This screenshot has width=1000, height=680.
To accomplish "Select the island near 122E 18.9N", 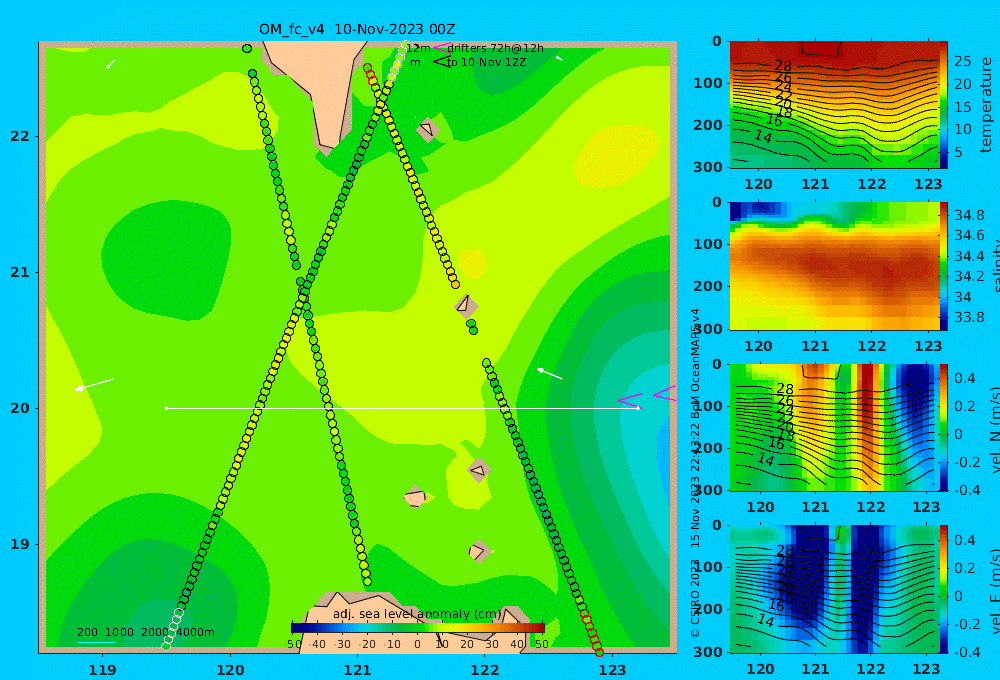I will 478,551.
